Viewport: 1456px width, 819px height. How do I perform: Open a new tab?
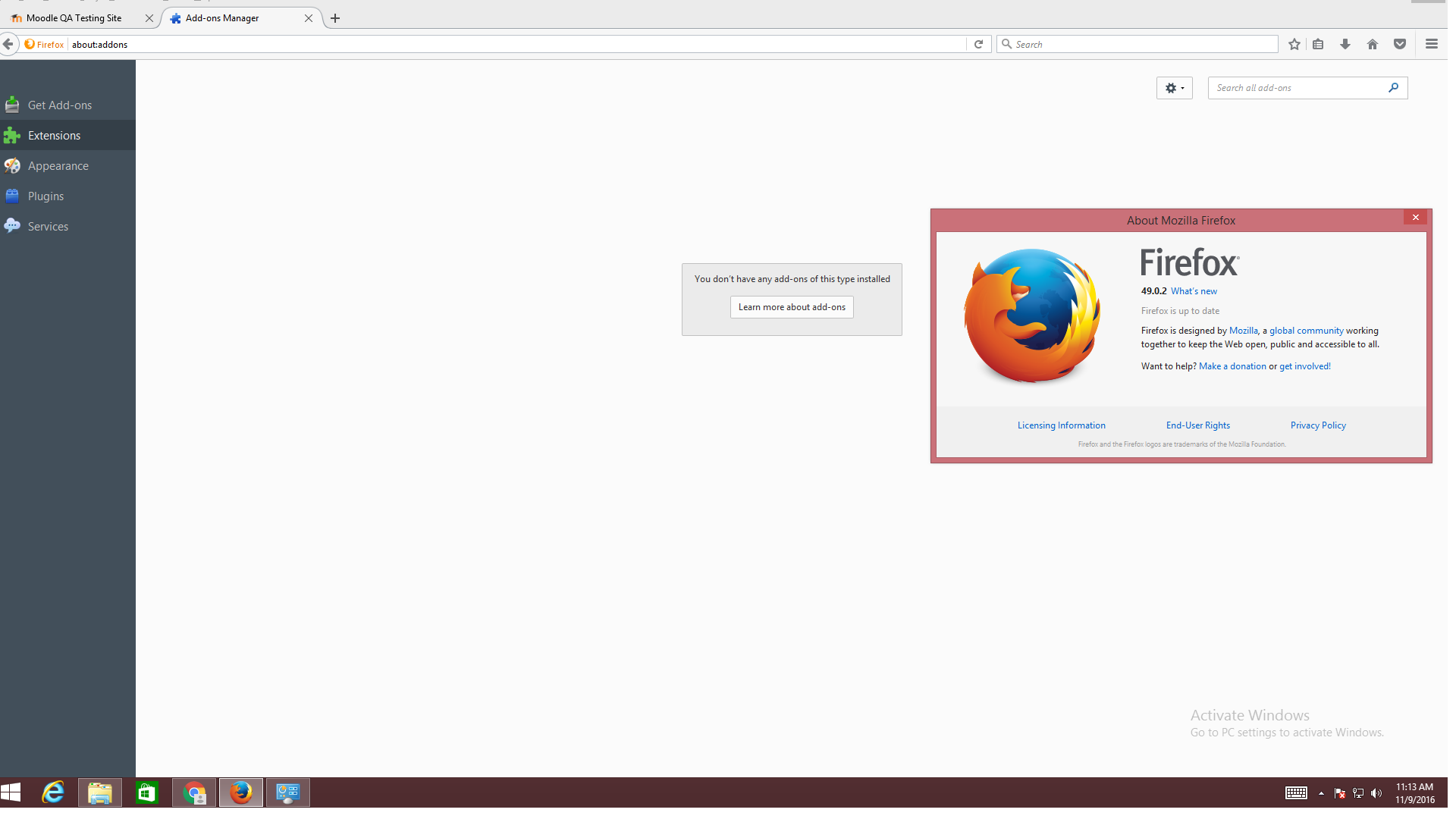click(x=335, y=18)
